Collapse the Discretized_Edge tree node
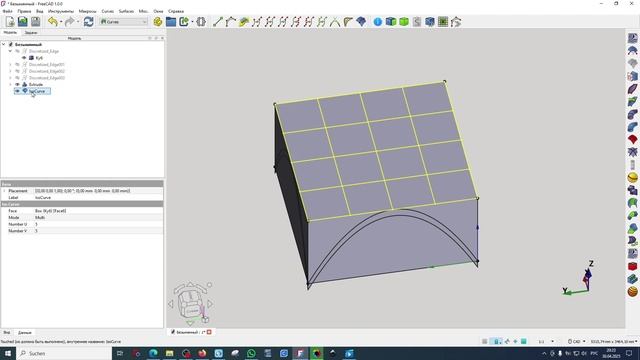Screen dimensions: 640x360 point(10,51)
